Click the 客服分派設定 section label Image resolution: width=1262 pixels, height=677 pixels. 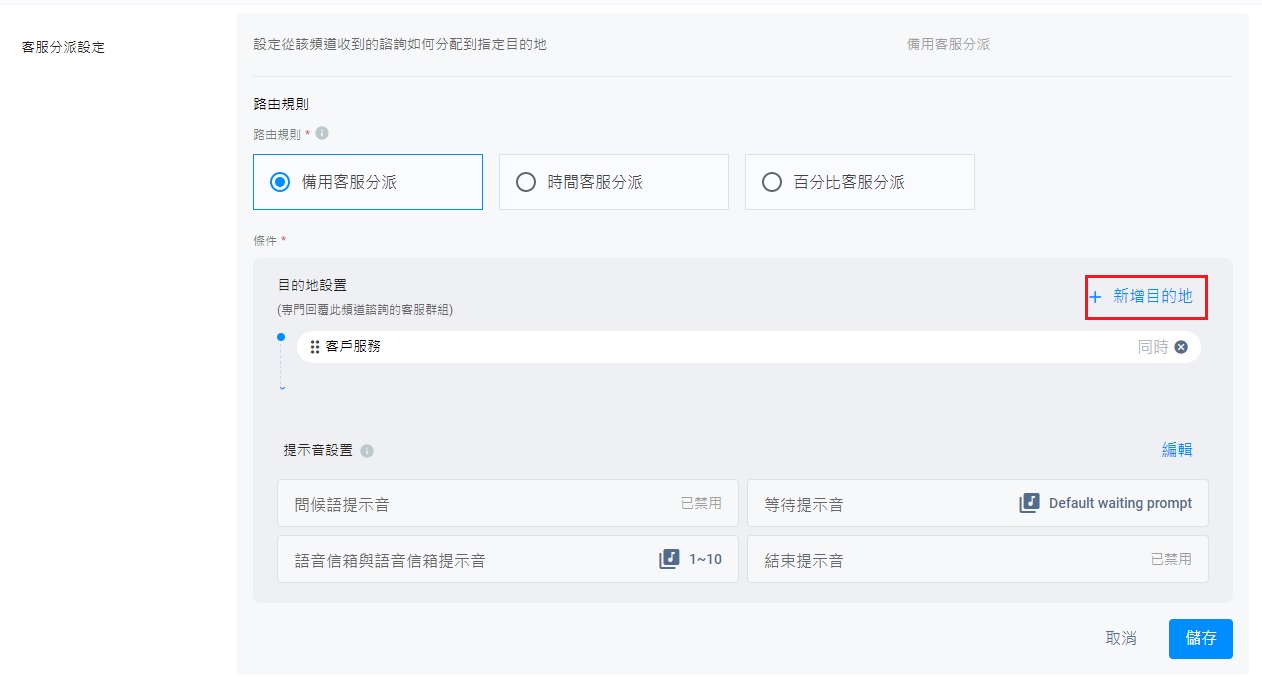63,47
